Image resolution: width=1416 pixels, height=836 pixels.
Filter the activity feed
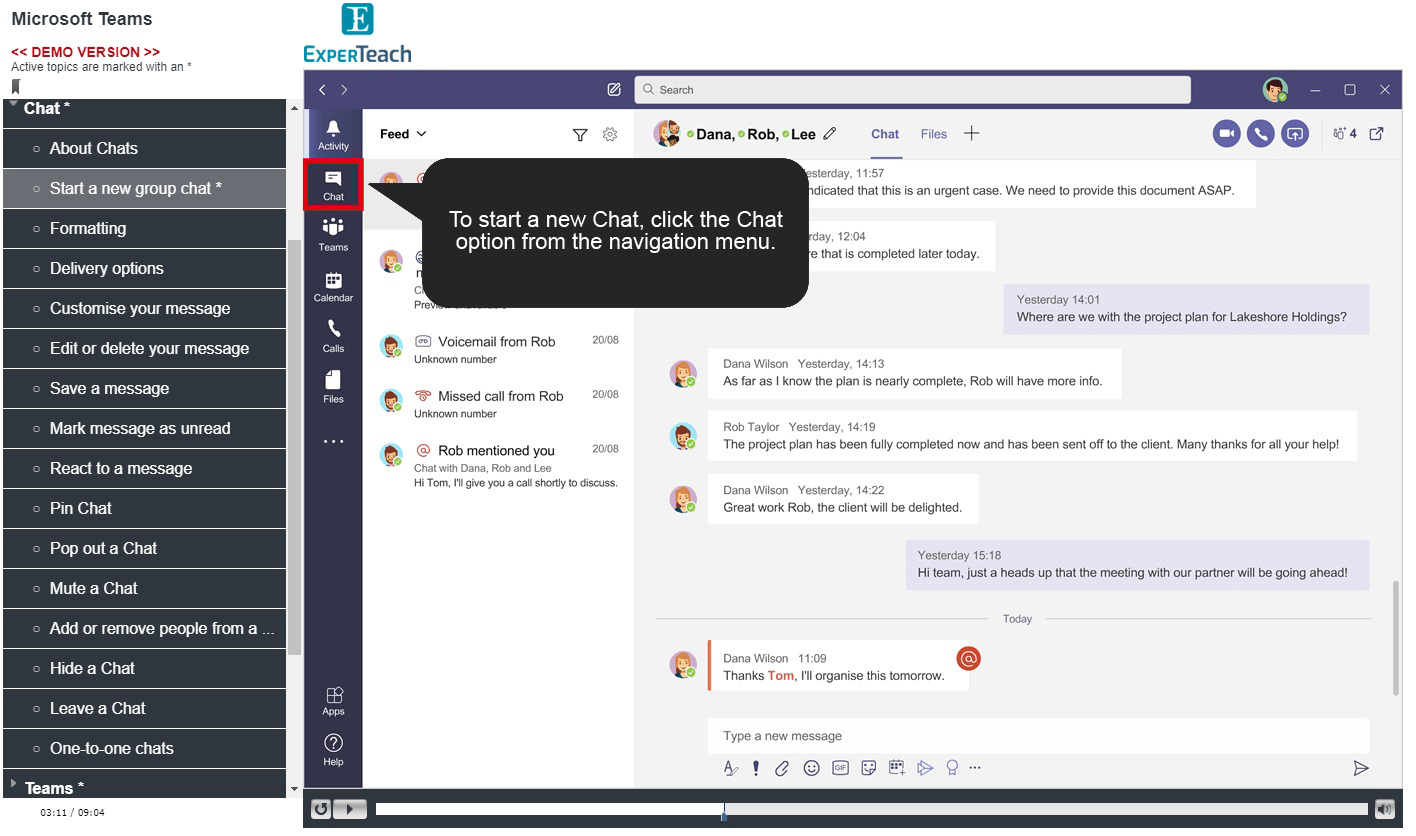[x=580, y=135]
